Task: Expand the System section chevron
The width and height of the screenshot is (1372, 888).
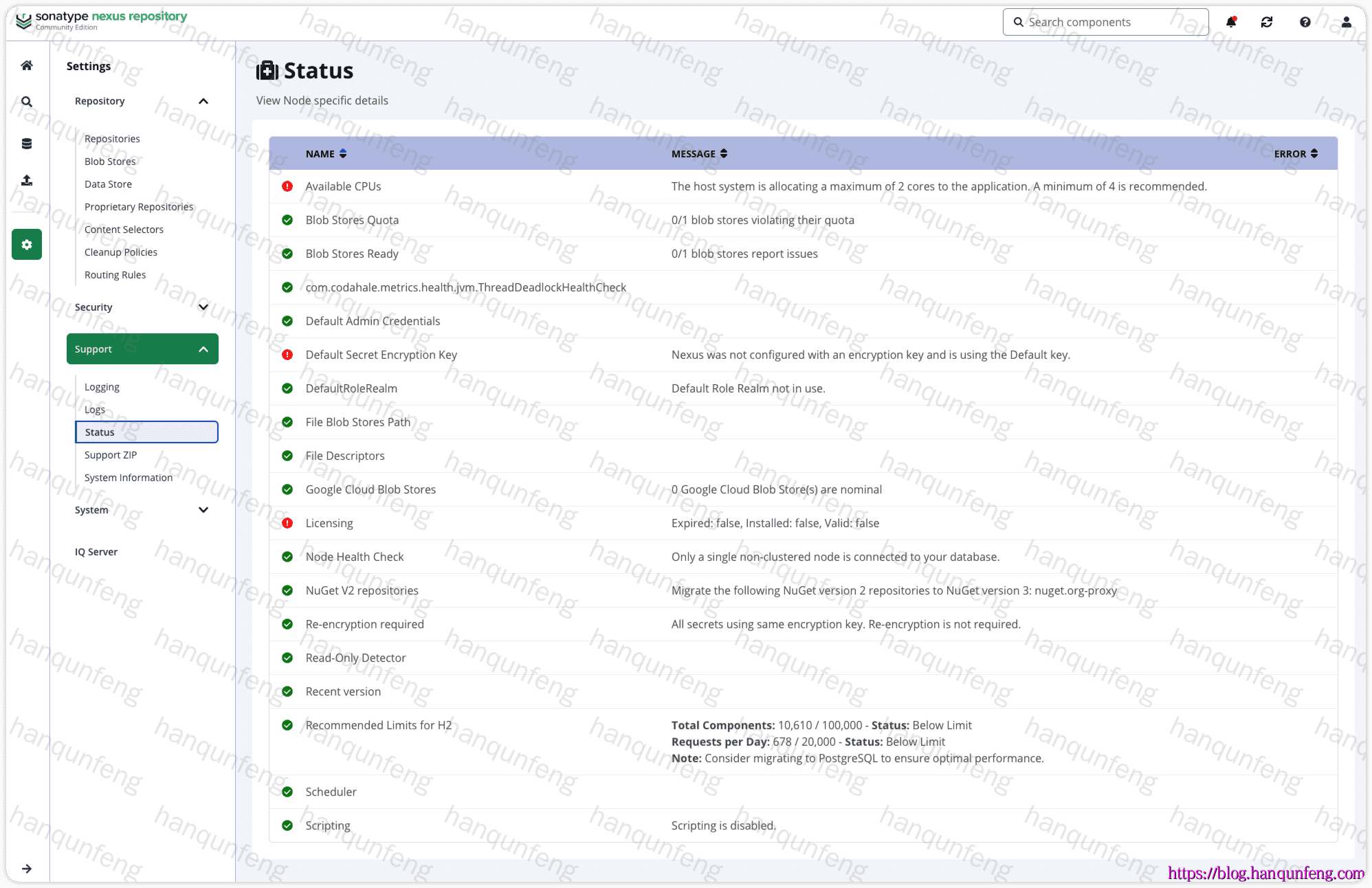Action: 203,510
